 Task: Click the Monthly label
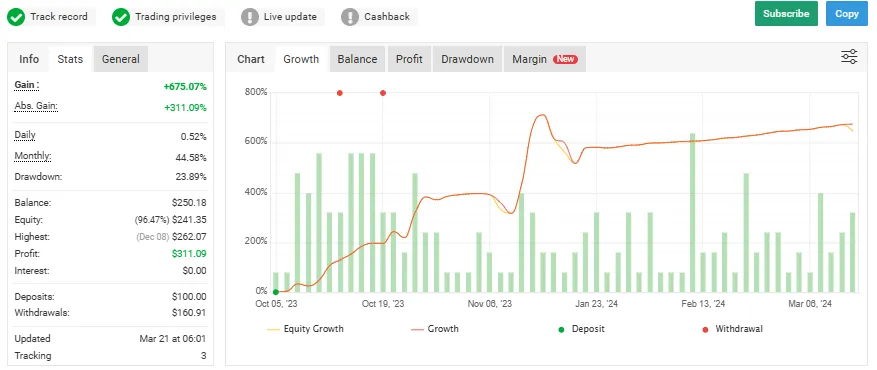tap(32, 156)
